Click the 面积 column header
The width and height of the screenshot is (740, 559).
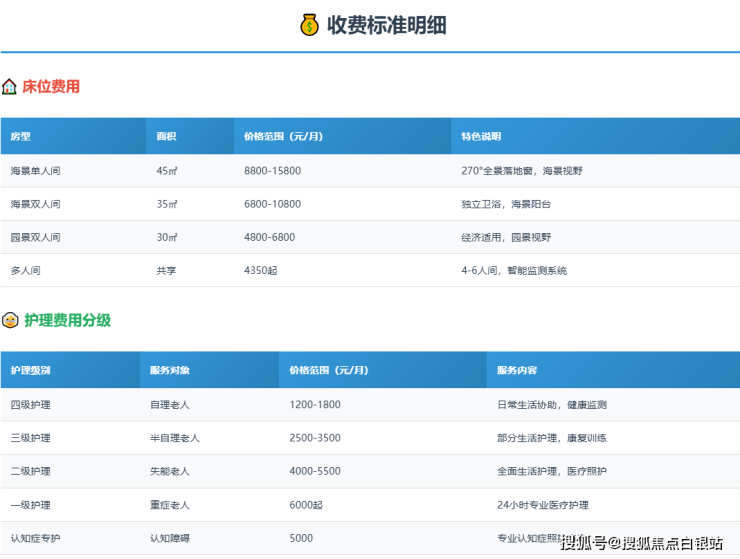coord(167,136)
